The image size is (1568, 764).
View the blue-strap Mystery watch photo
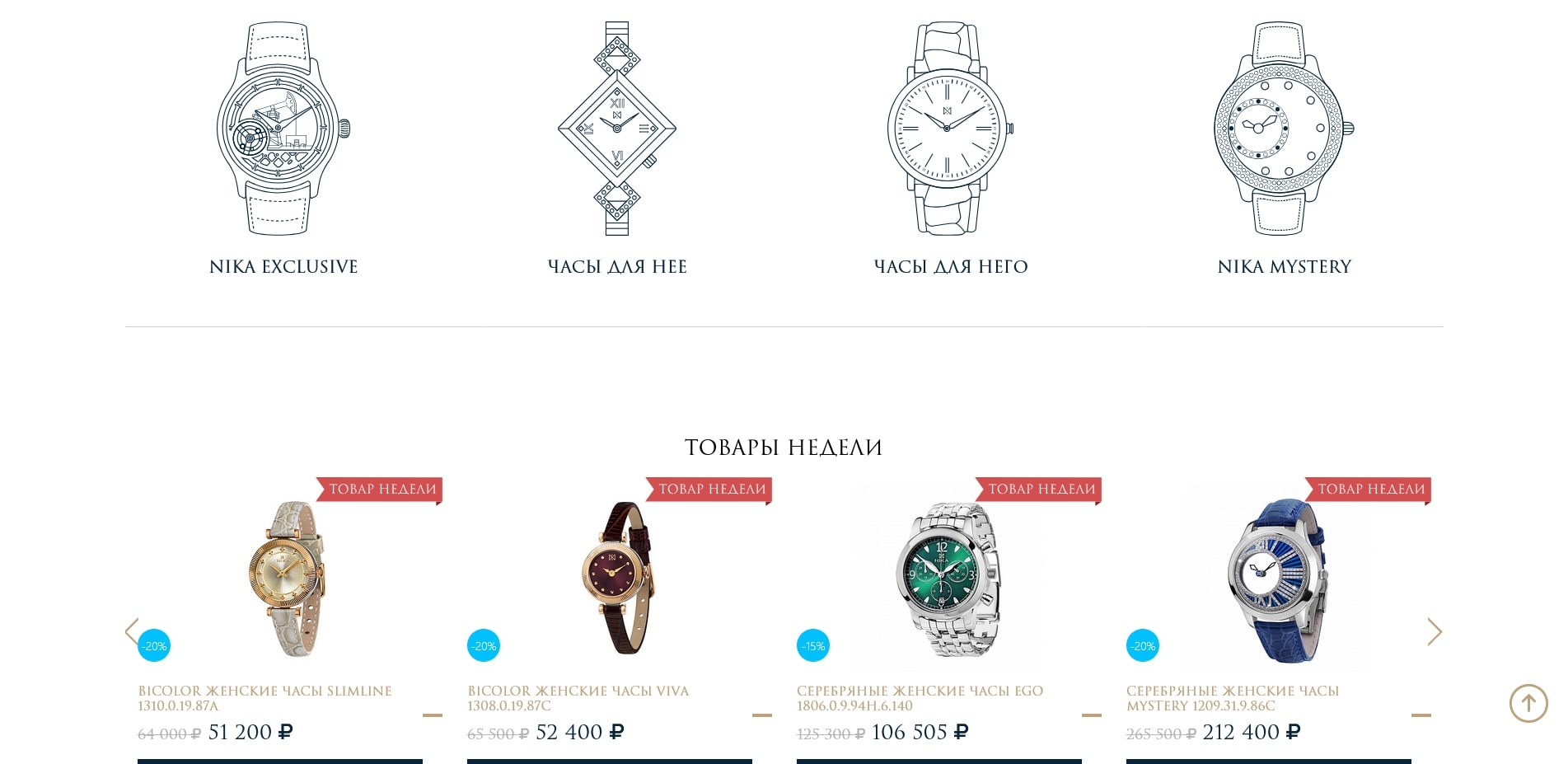[1278, 577]
